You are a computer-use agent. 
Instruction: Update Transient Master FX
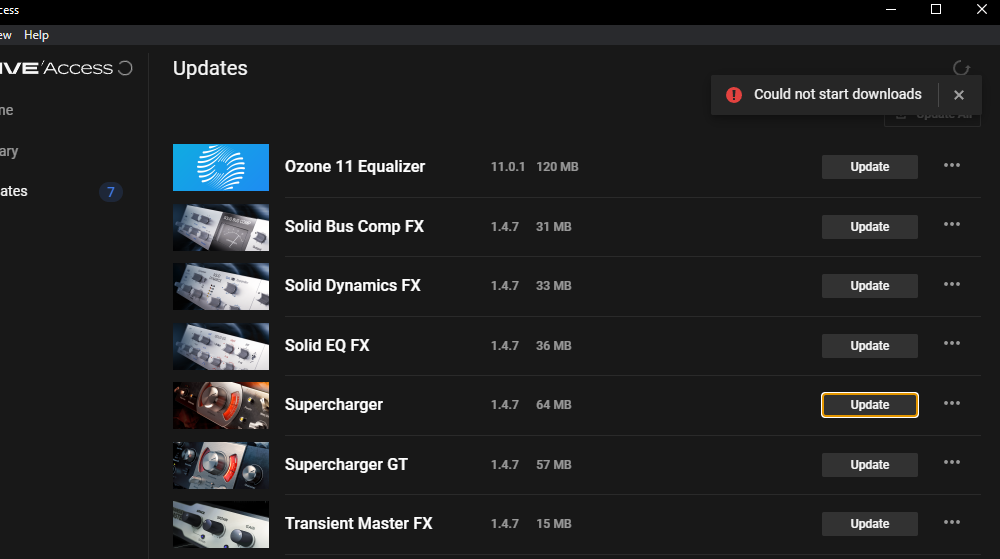pyautogui.click(x=869, y=524)
